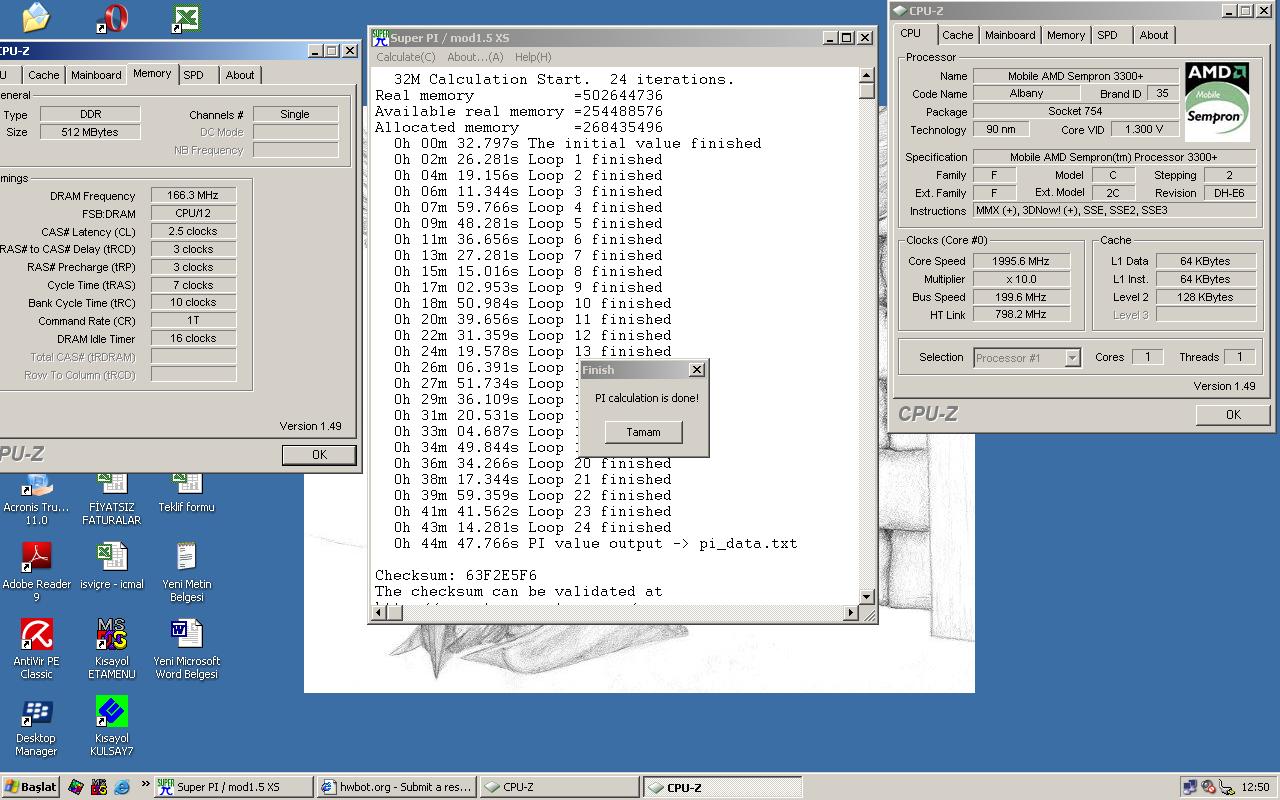
Task: Select Mainboard tab in right CPU-Z window
Action: (x=1010, y=35)
